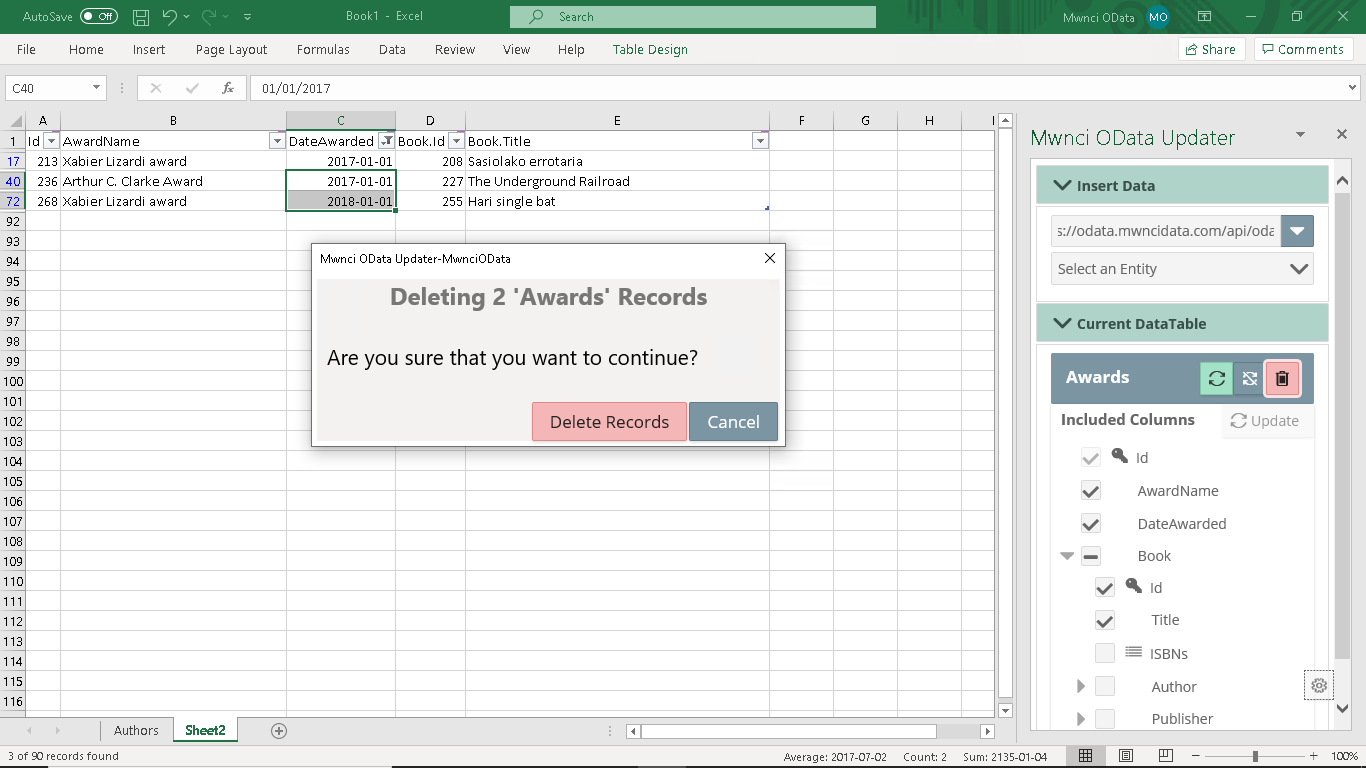1366x768 pixels.
Task: Open the Data ribbon tab
Action: point(392,49)
